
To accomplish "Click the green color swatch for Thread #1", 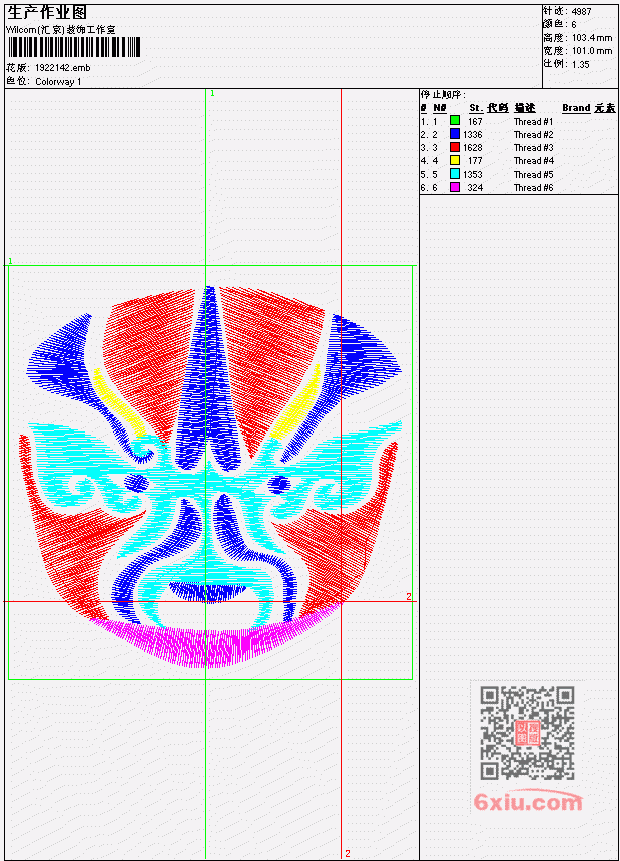I will point(455,120).
